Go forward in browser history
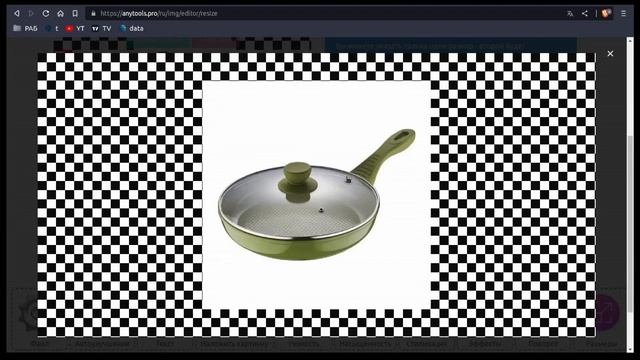640x360 pixels. coord(31,13)
